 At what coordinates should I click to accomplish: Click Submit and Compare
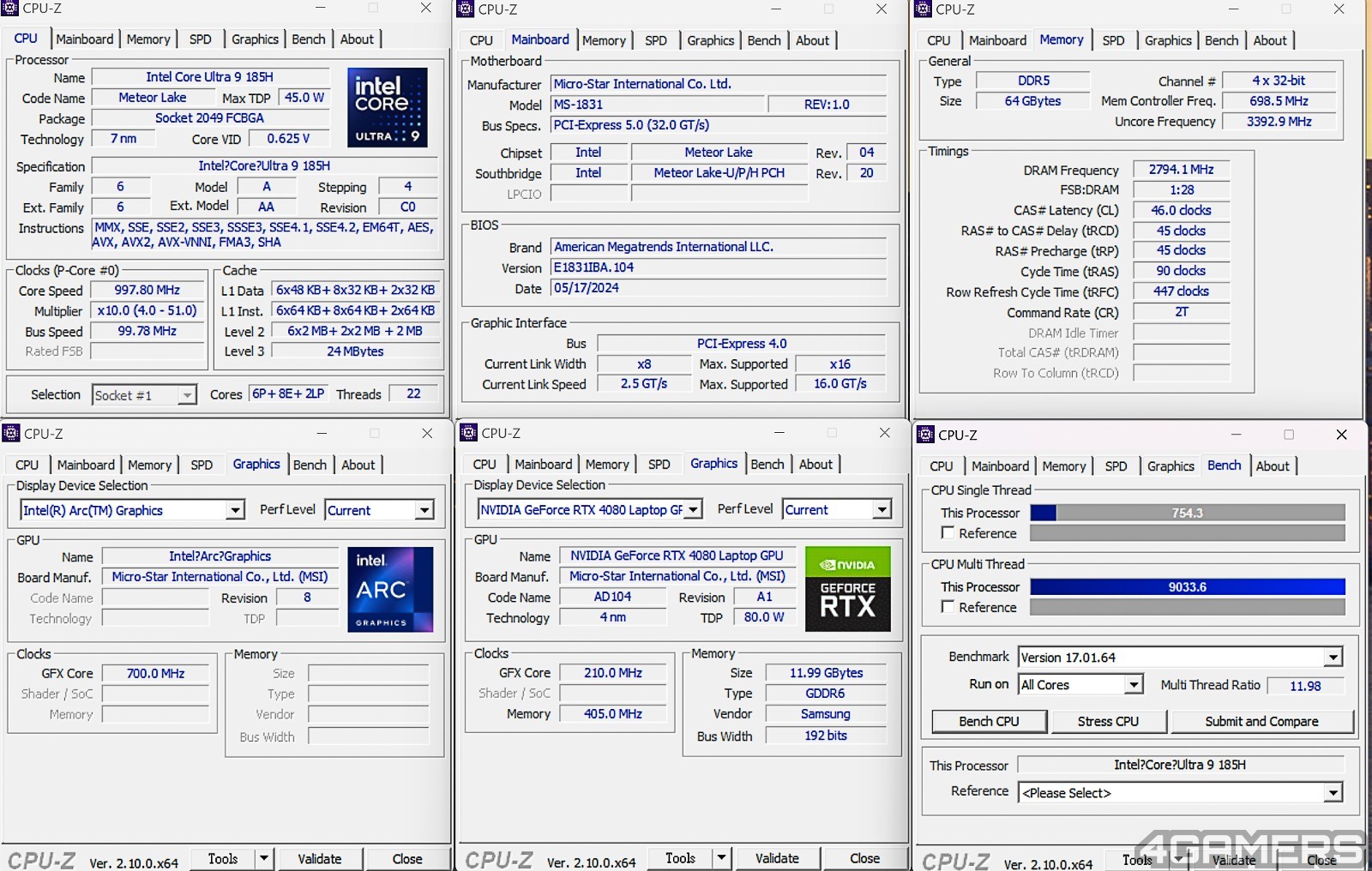pyautogui.click(x=1261, y=721)
